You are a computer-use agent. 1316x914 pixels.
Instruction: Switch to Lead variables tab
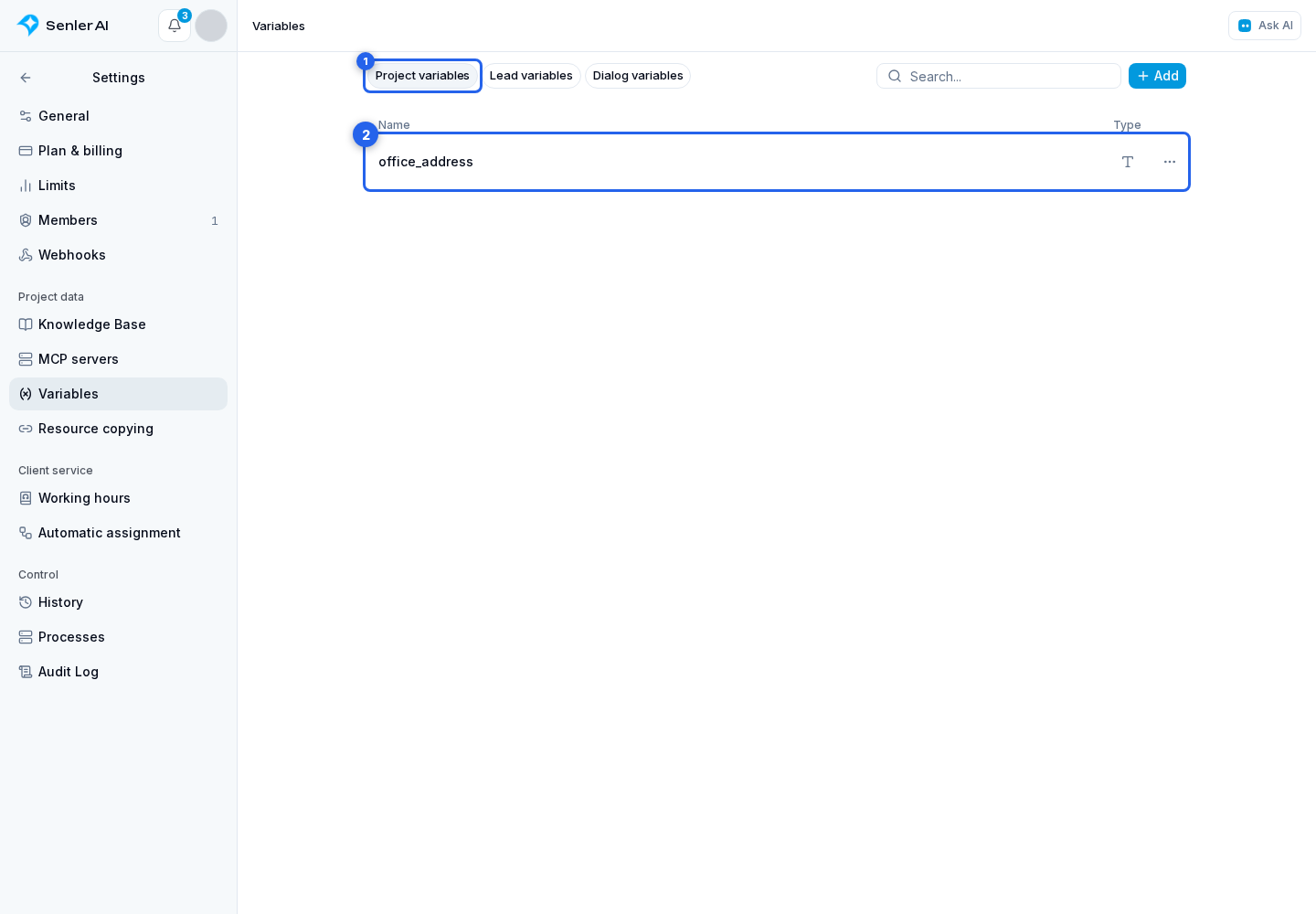click(x=531, y=76)
